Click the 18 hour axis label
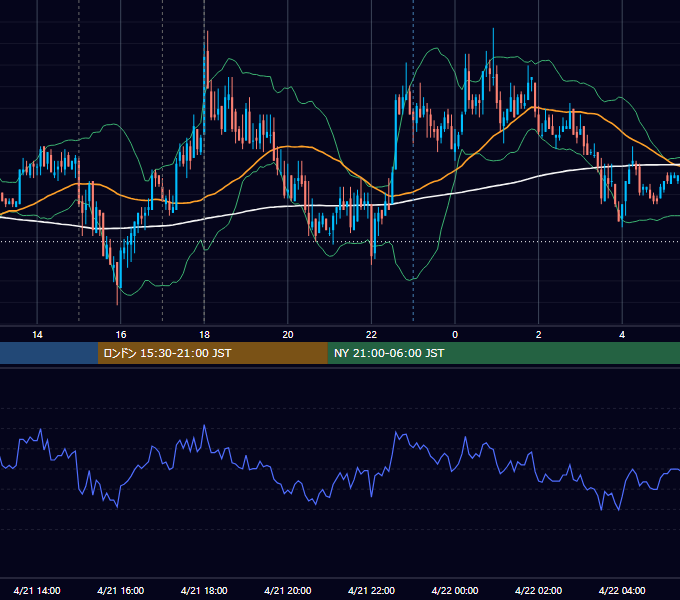680x600 pixels. [x=204, y=335]
